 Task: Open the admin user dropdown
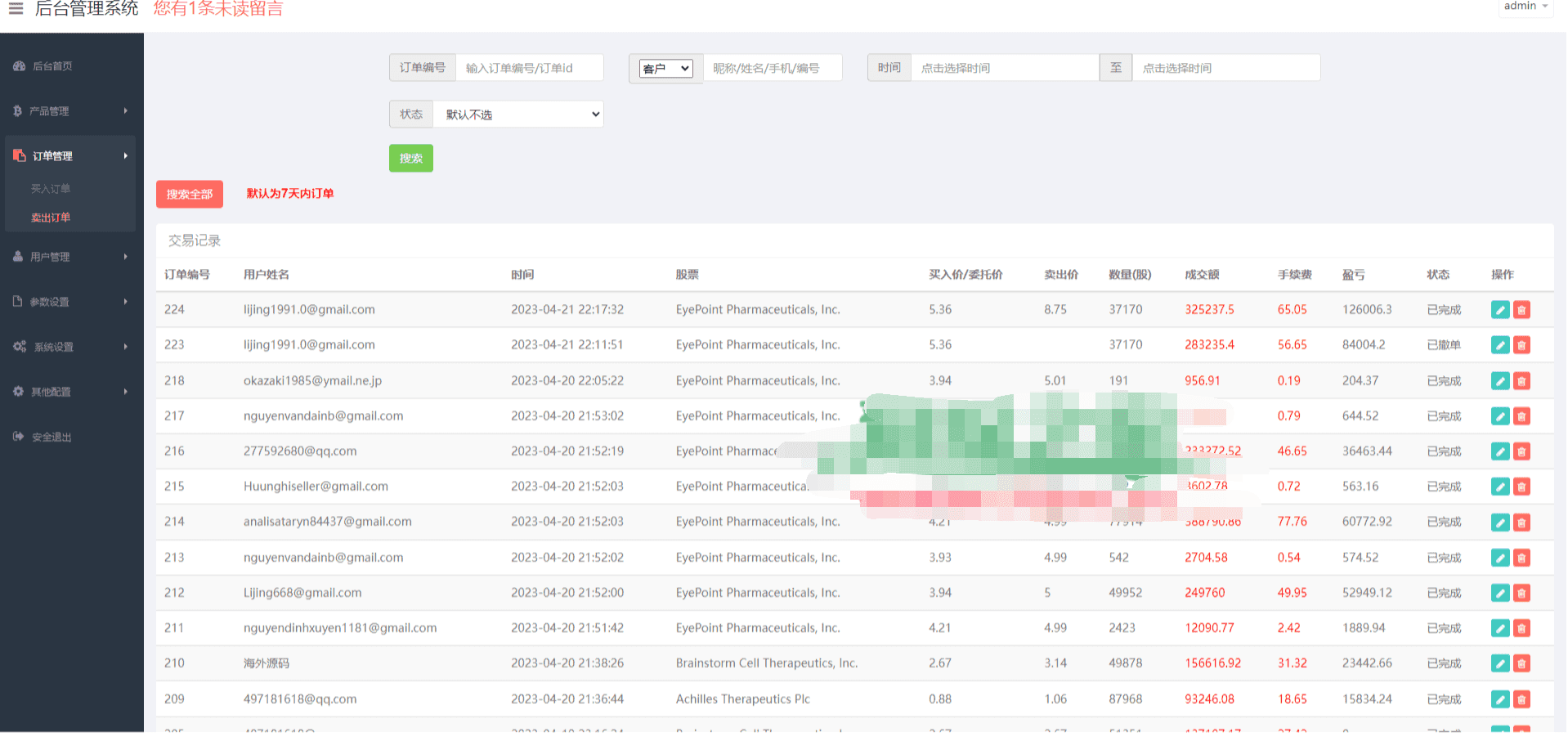pos(1525,7)
